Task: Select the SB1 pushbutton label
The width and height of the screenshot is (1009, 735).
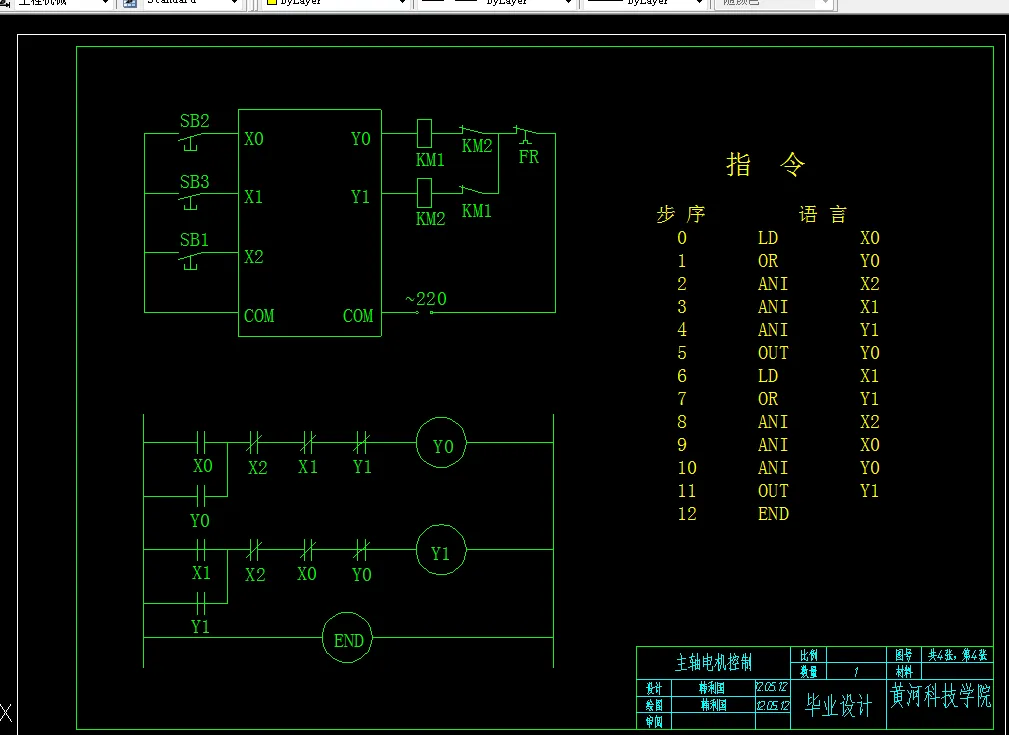Action: pyautogui.click(x=194, y=240)
